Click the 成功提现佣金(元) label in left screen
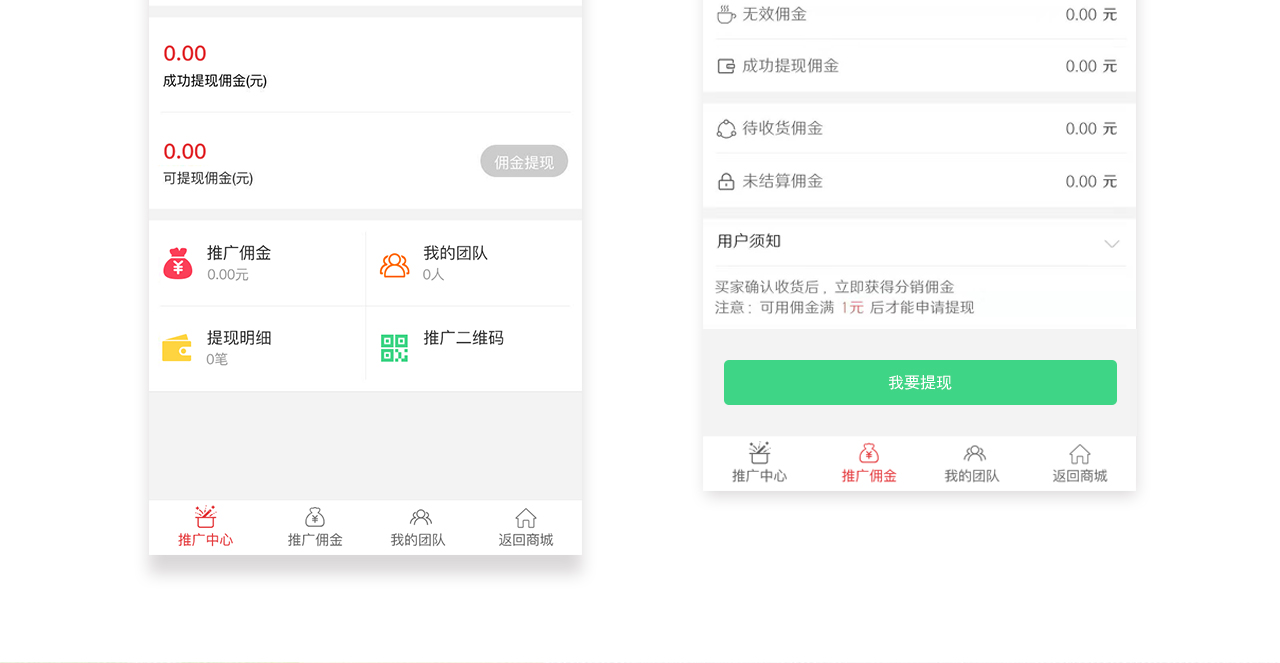This screenshot has height=663, width=1280. (x=215, y=80)
